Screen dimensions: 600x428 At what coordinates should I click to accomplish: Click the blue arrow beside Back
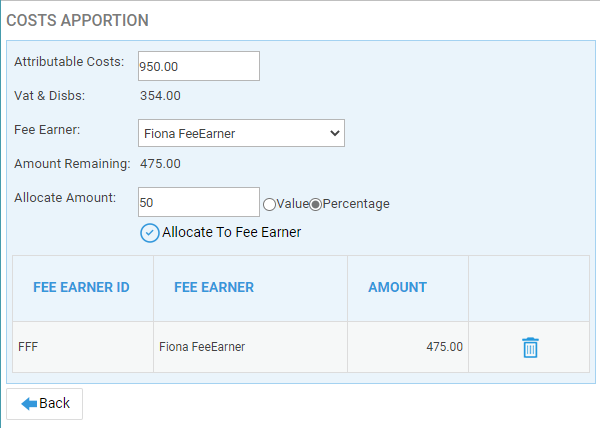29,404
